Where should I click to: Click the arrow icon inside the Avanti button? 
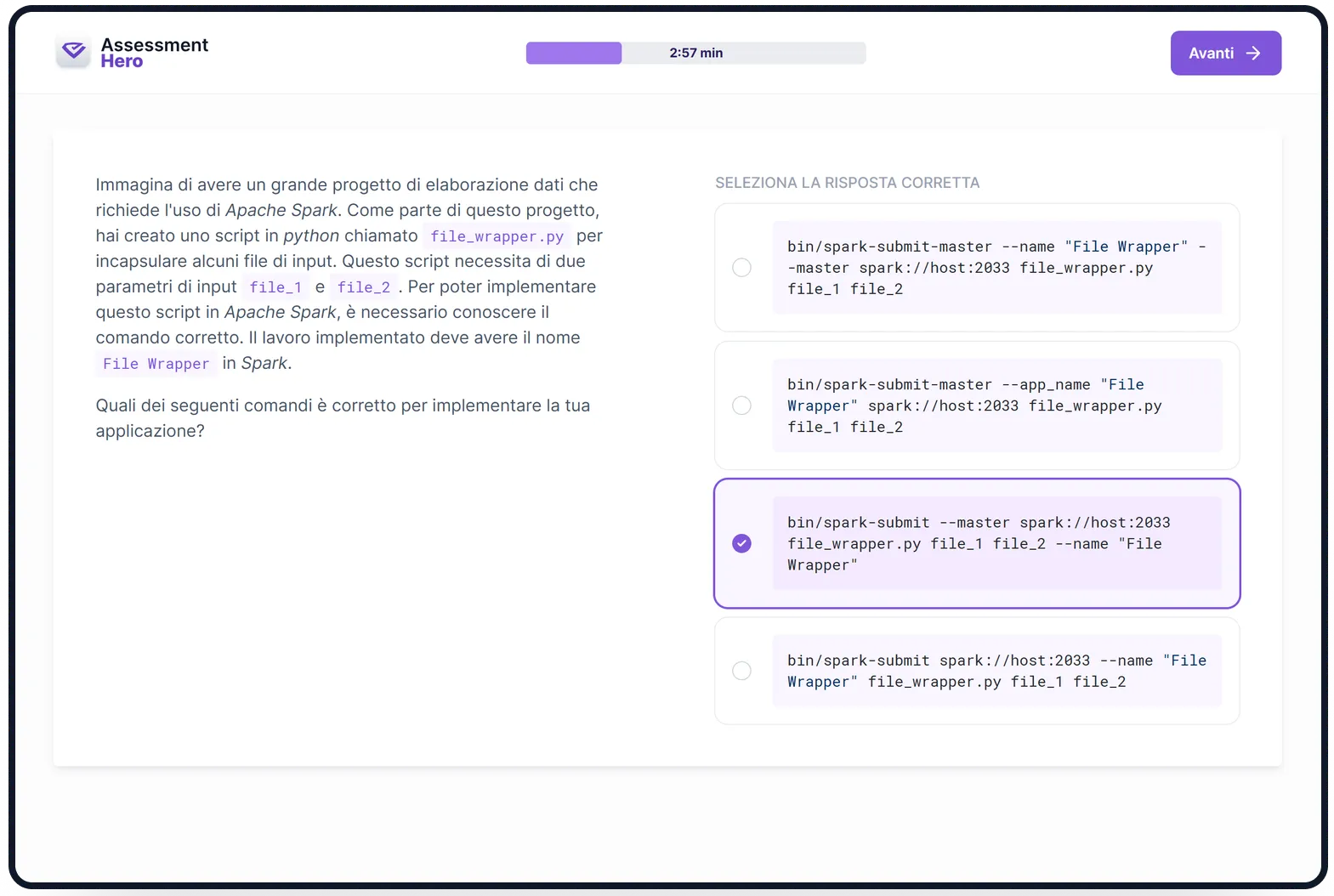(1252, 53)
